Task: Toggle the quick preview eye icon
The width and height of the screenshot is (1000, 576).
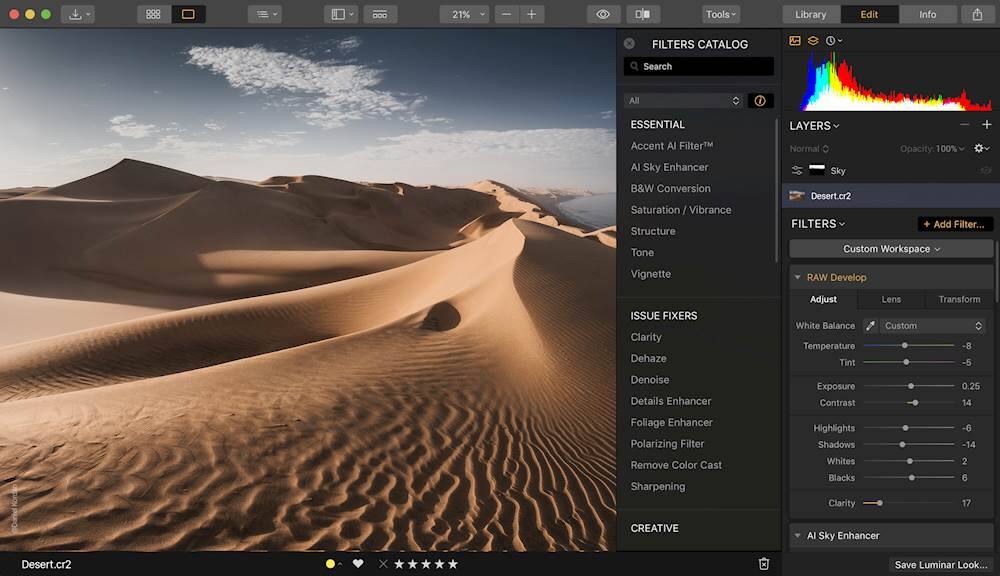Action: 603,14
